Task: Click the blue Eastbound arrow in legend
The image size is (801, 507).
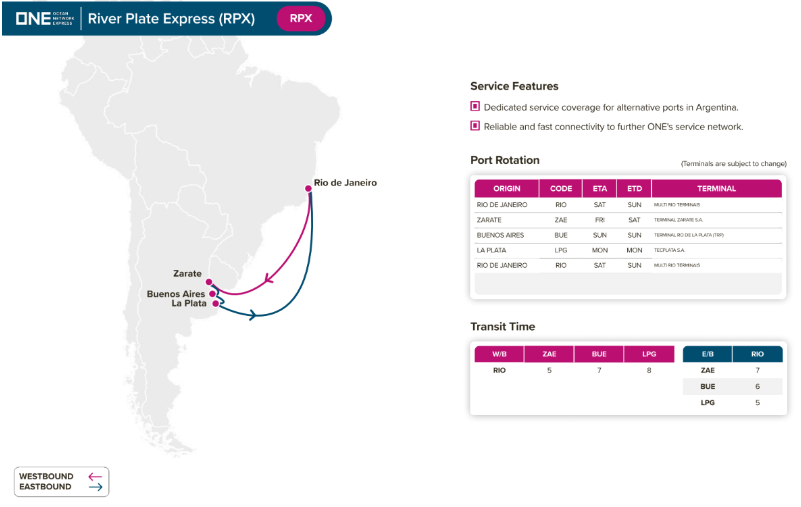Action: tap(95, 487)
